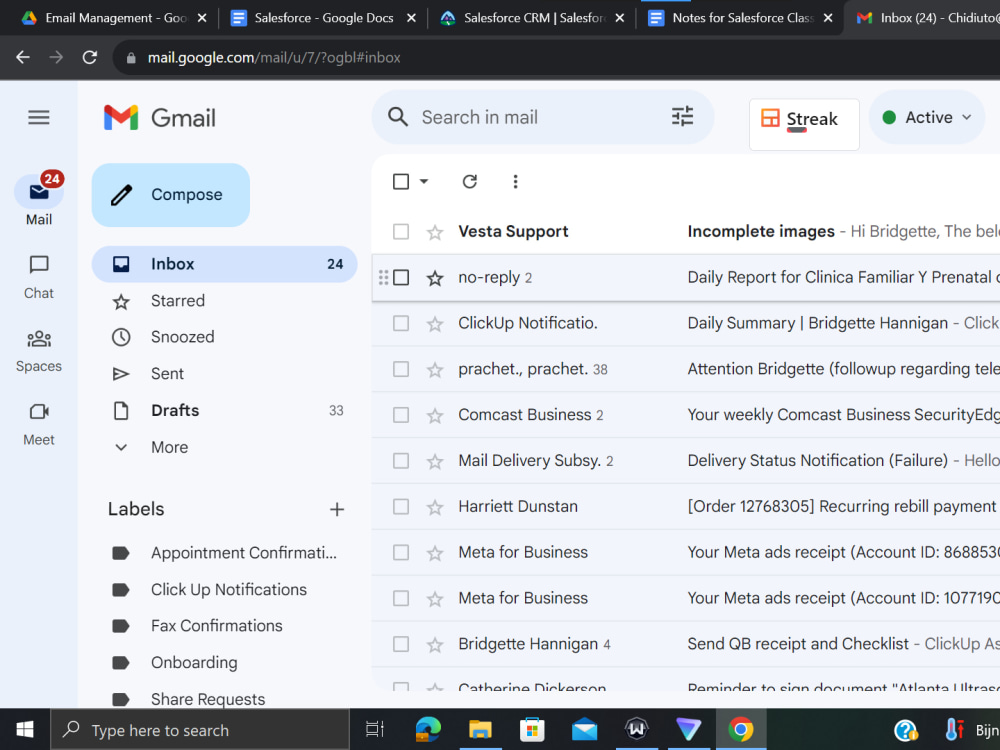Switch to Salesforce CRM browser tab

(x=534, y=18)
